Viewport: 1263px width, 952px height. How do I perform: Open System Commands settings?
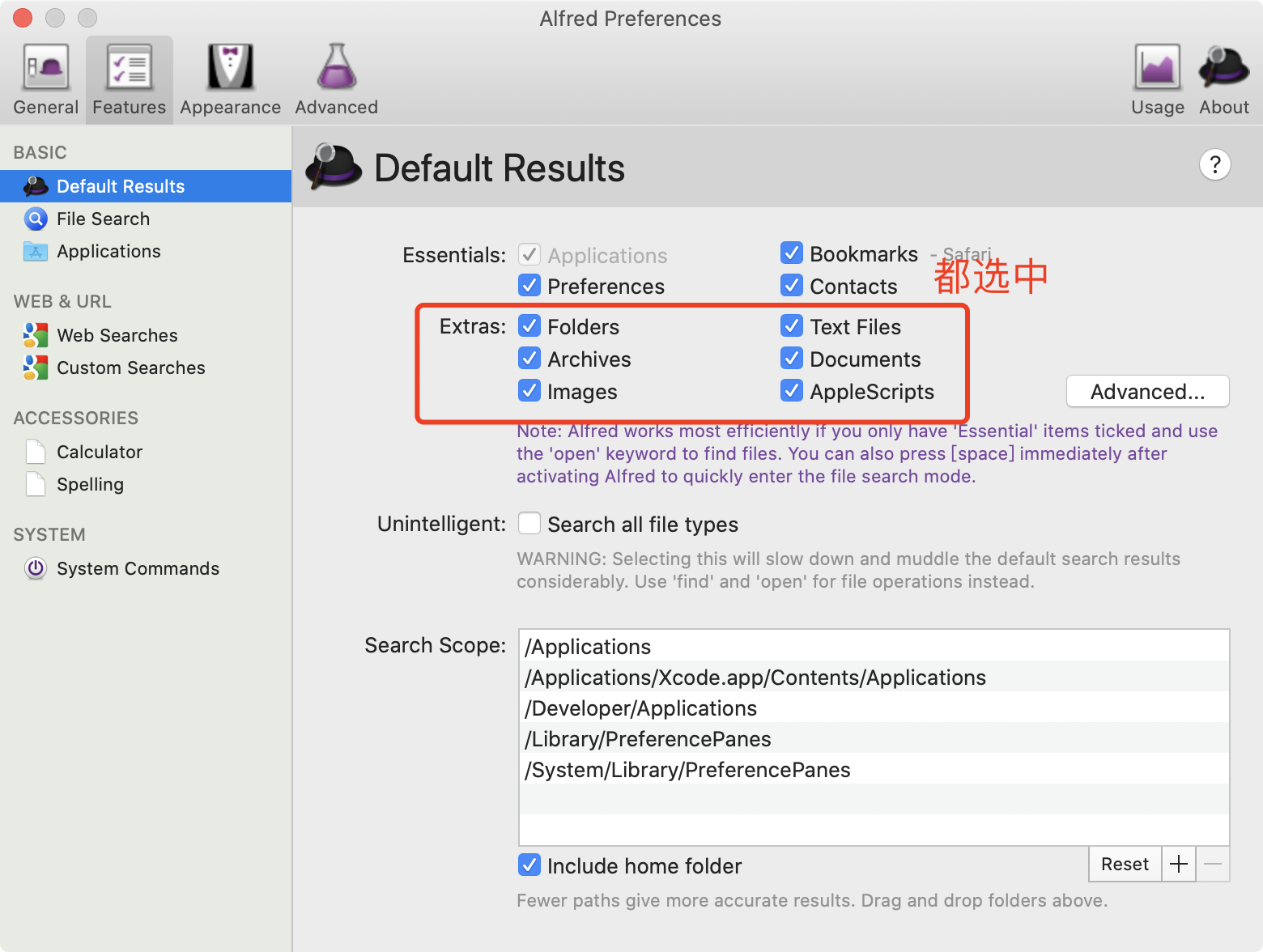click(x=146, y=568)
